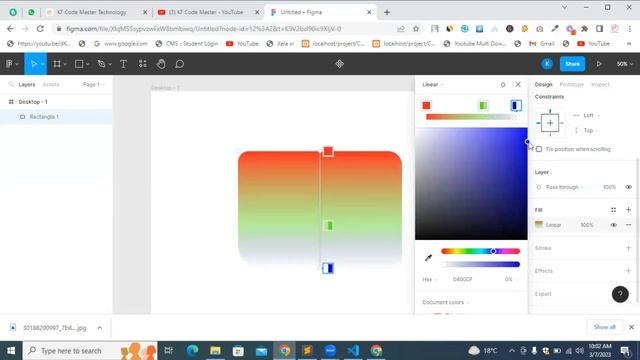Viewport: 640px width, 360px height.
Task: Click Show all downloads
Action: pos(604,327)
